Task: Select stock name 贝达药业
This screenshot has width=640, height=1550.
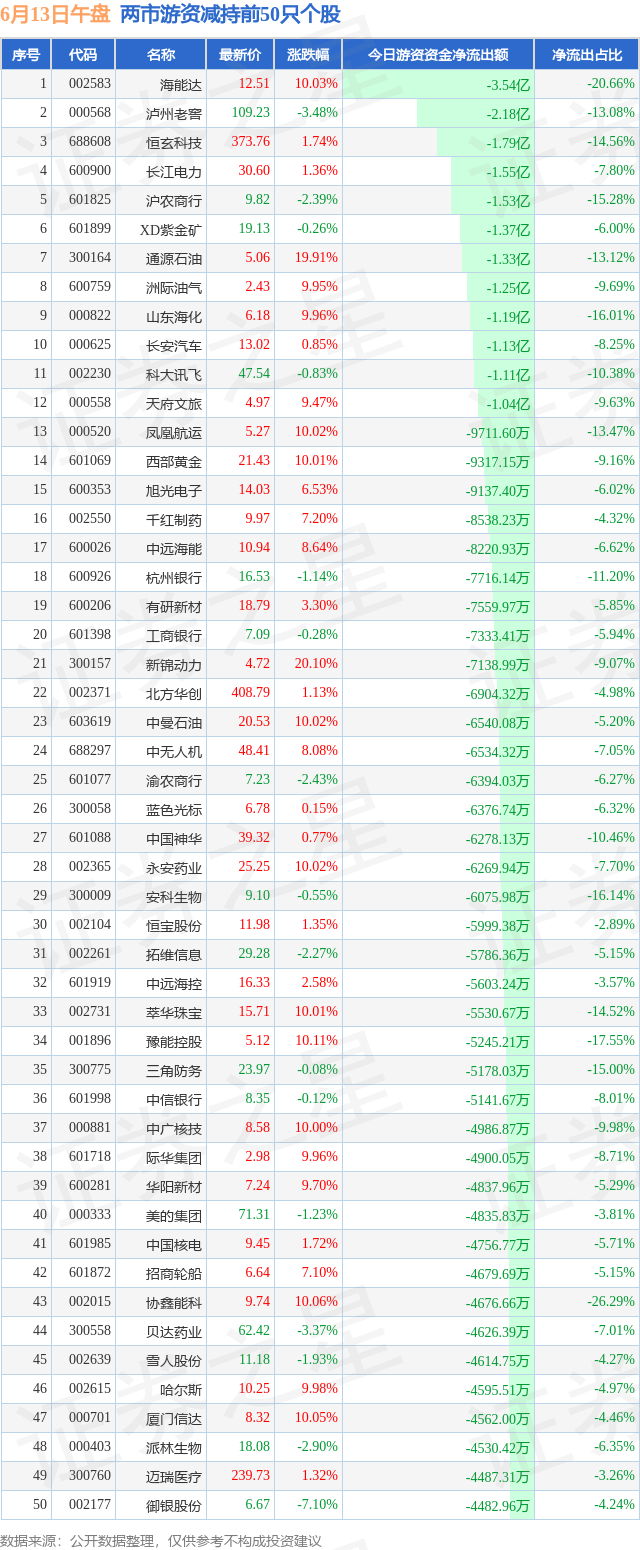Action: 174,1332
